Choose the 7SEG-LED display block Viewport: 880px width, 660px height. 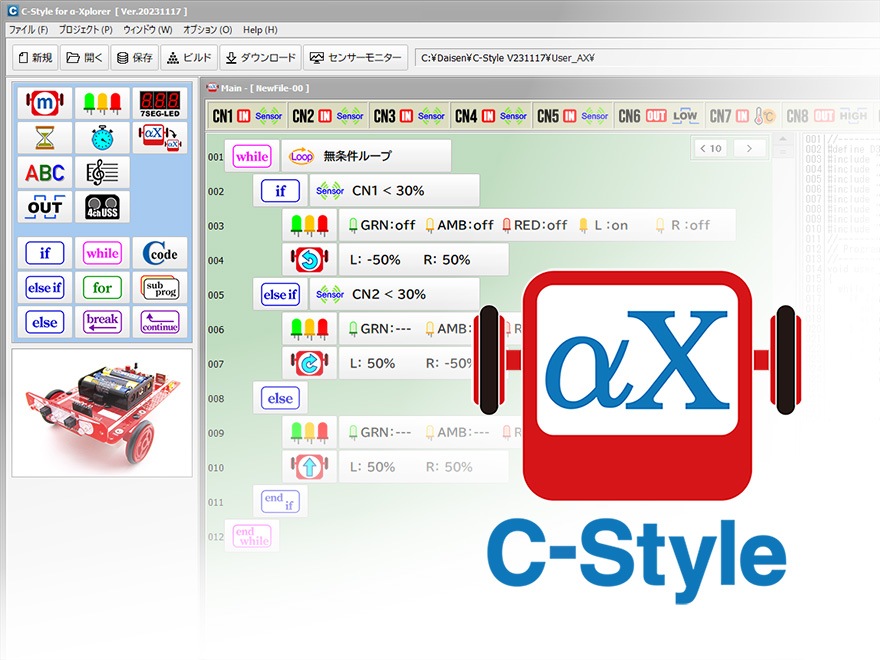click(160, 103)
